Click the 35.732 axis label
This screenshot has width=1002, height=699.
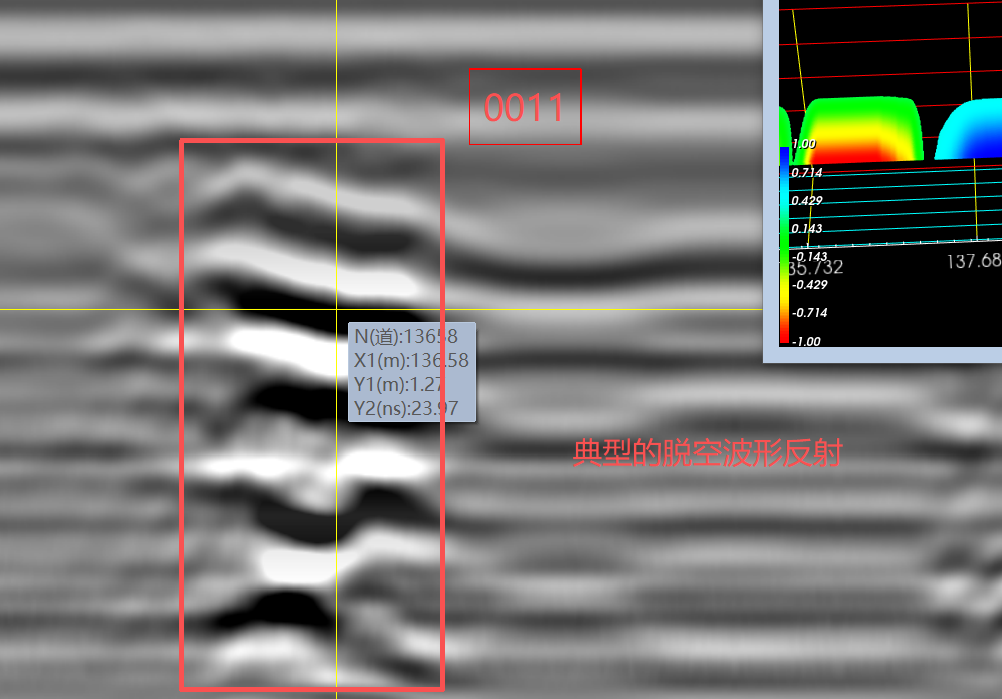click(816, 267)
